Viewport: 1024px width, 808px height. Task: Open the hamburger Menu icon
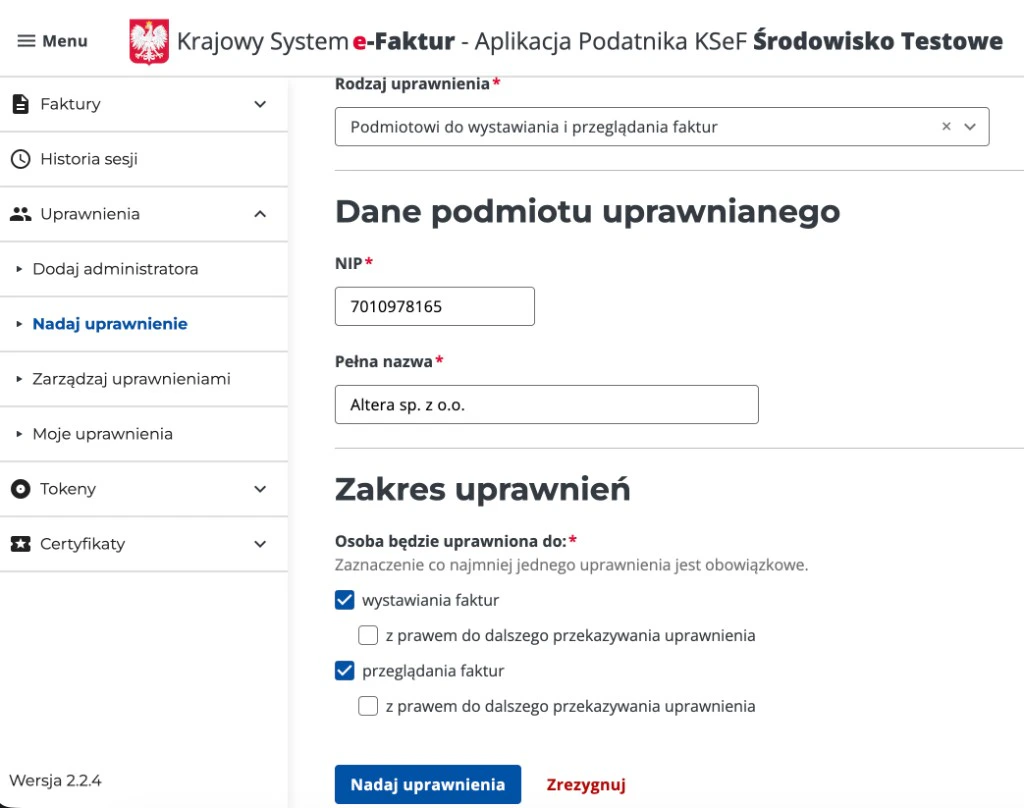pyautogui.click(x=26, y=41)
